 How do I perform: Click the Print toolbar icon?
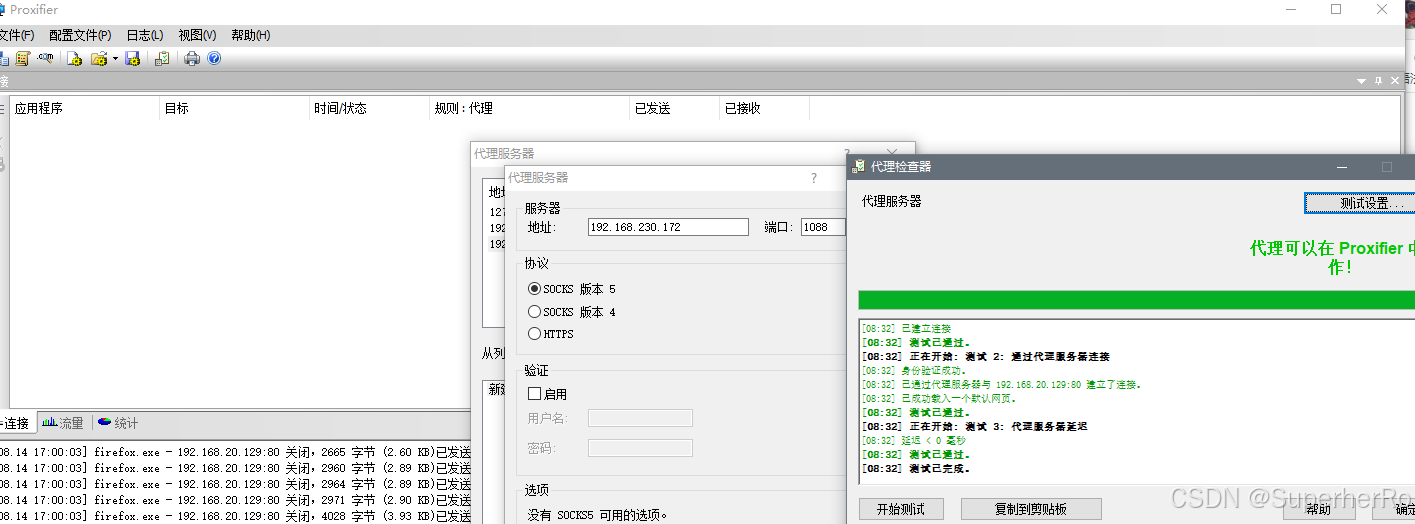(192, 58)
